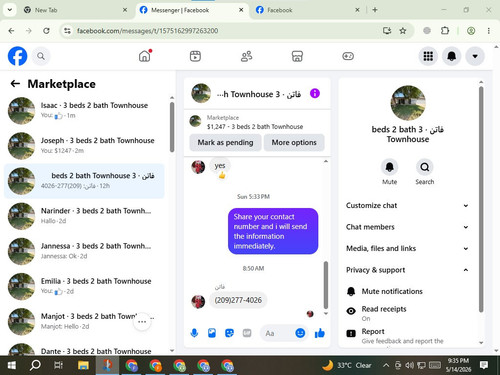Image resolution: width=500 pixels, height=375 pixels.
Task: Open Jannessa conversation
Action: point(85,251)
